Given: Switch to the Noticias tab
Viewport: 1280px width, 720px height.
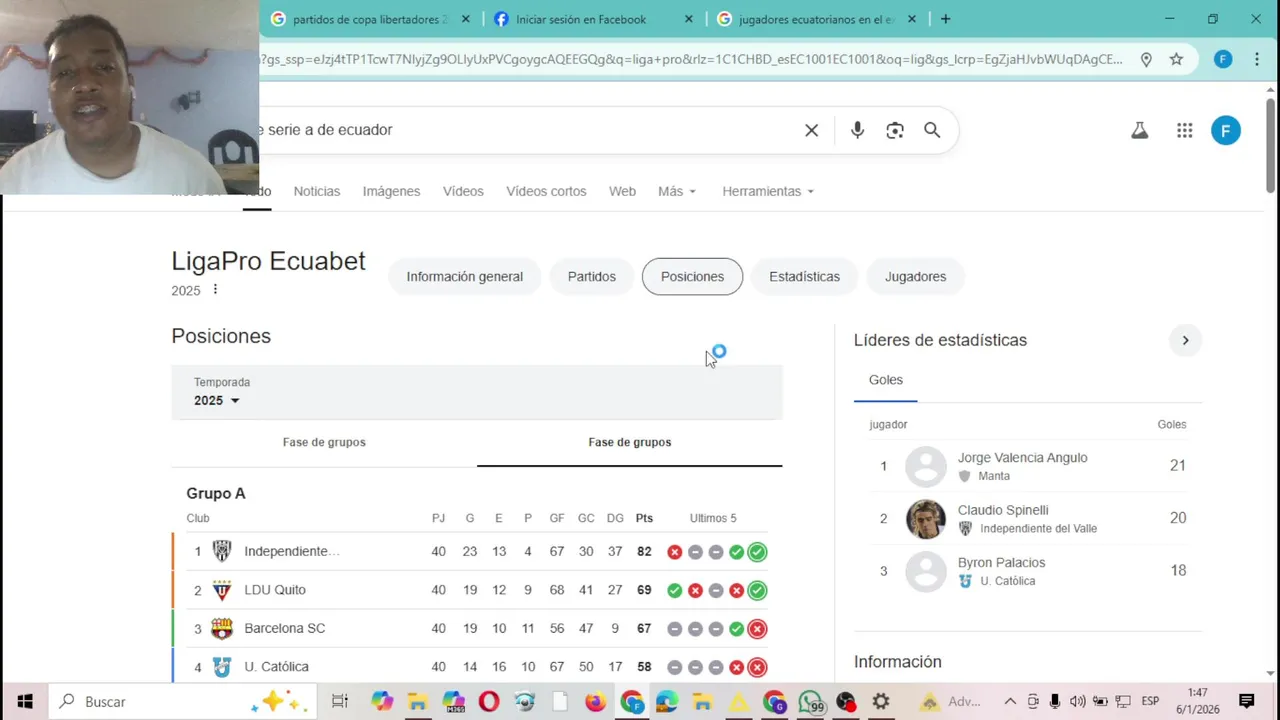Looking at the screenshot, I should [317, 191].
